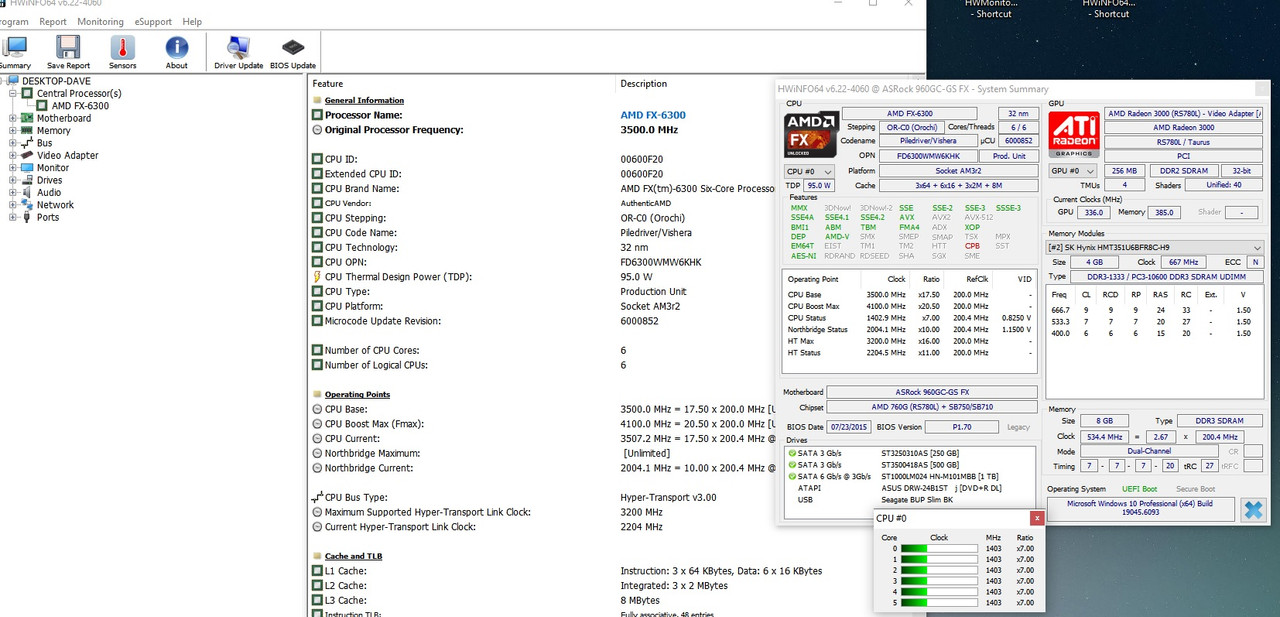Collapse the Central Processor(s) node
Image resolution: width=1280 pixels, height=617 pixels.
[x=13, y=93]
